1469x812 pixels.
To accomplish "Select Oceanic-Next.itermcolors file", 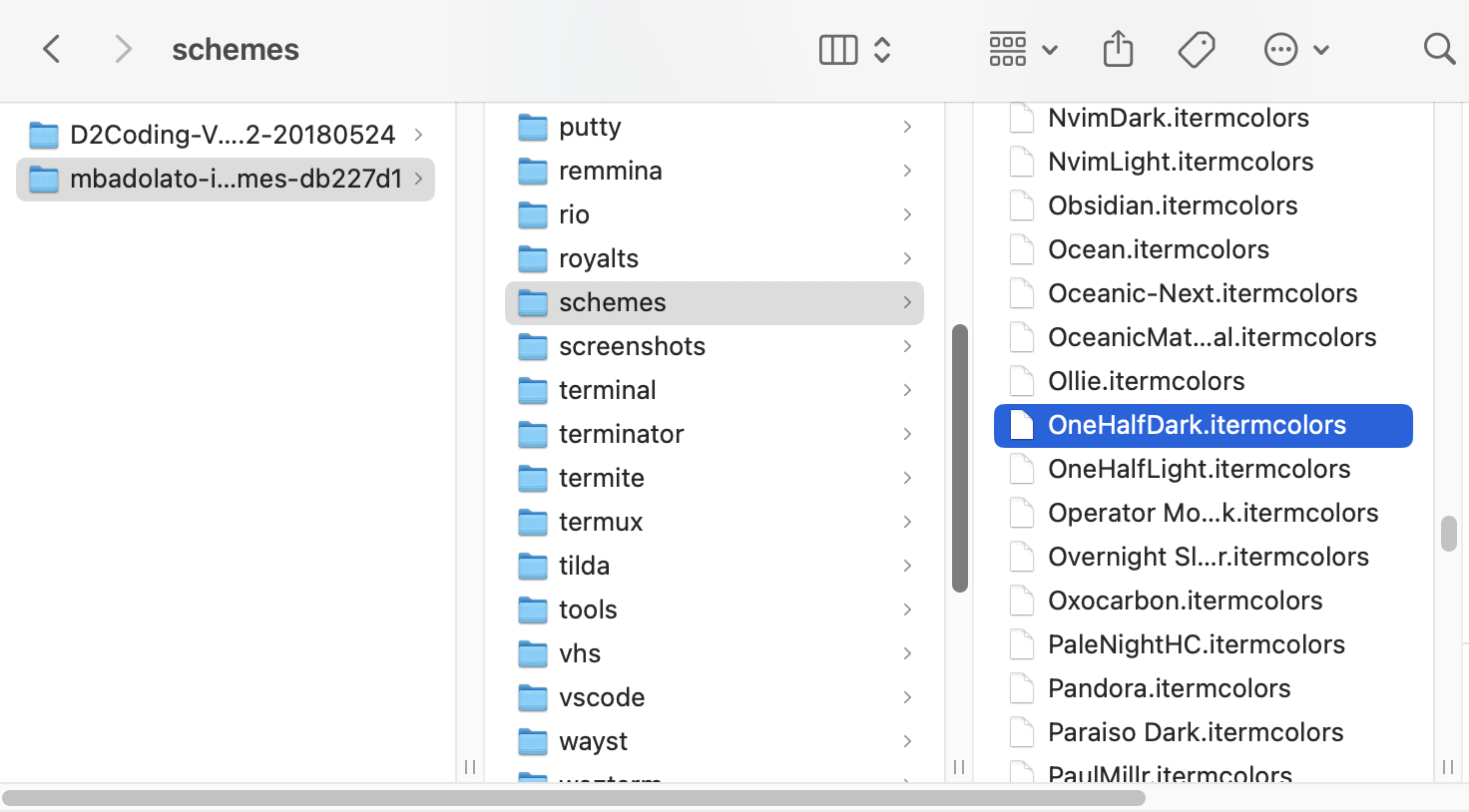I will point(1204,293).
